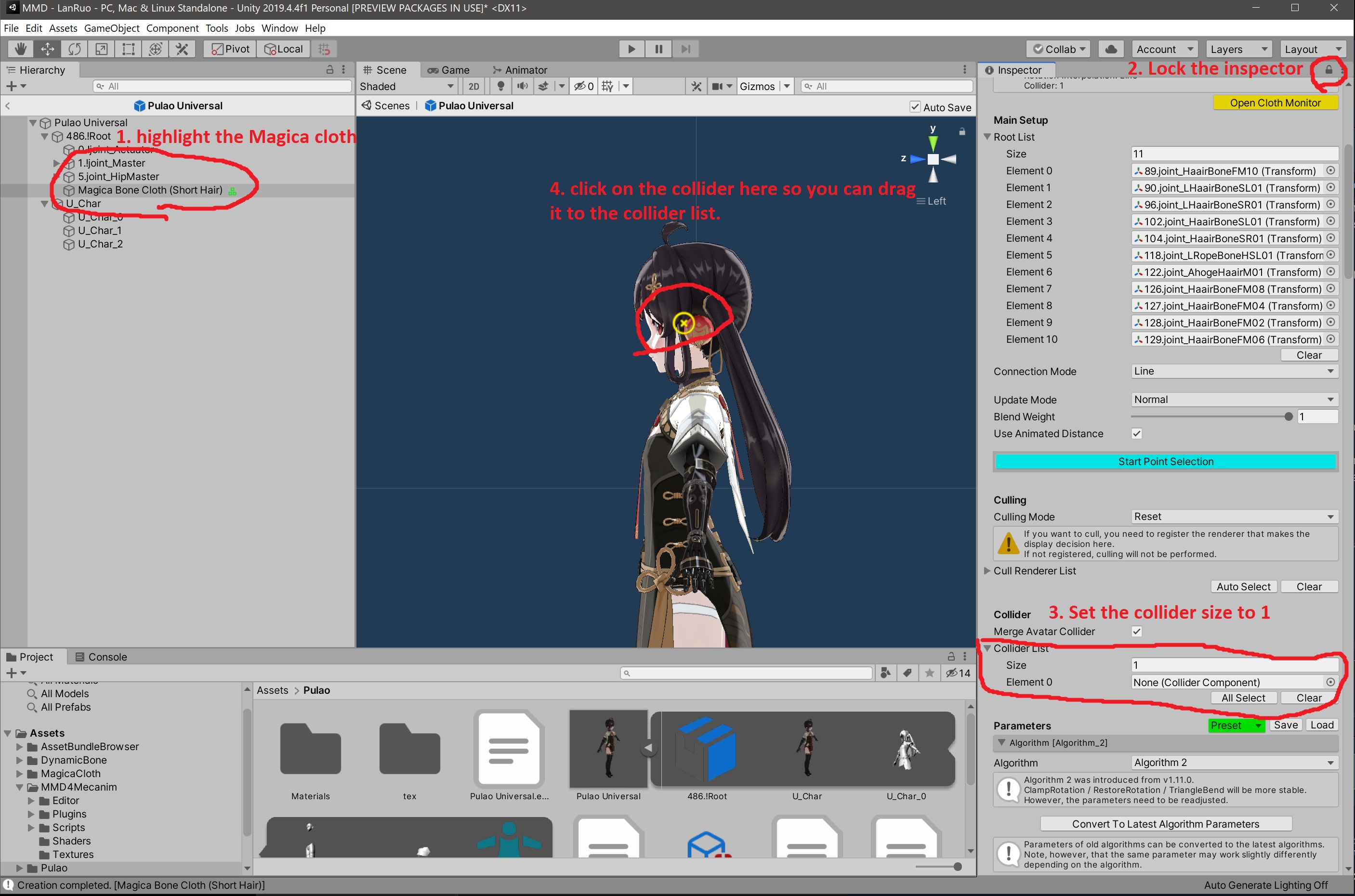Disable Merge Avatar Collider checkbox

tap(1137, 631)
